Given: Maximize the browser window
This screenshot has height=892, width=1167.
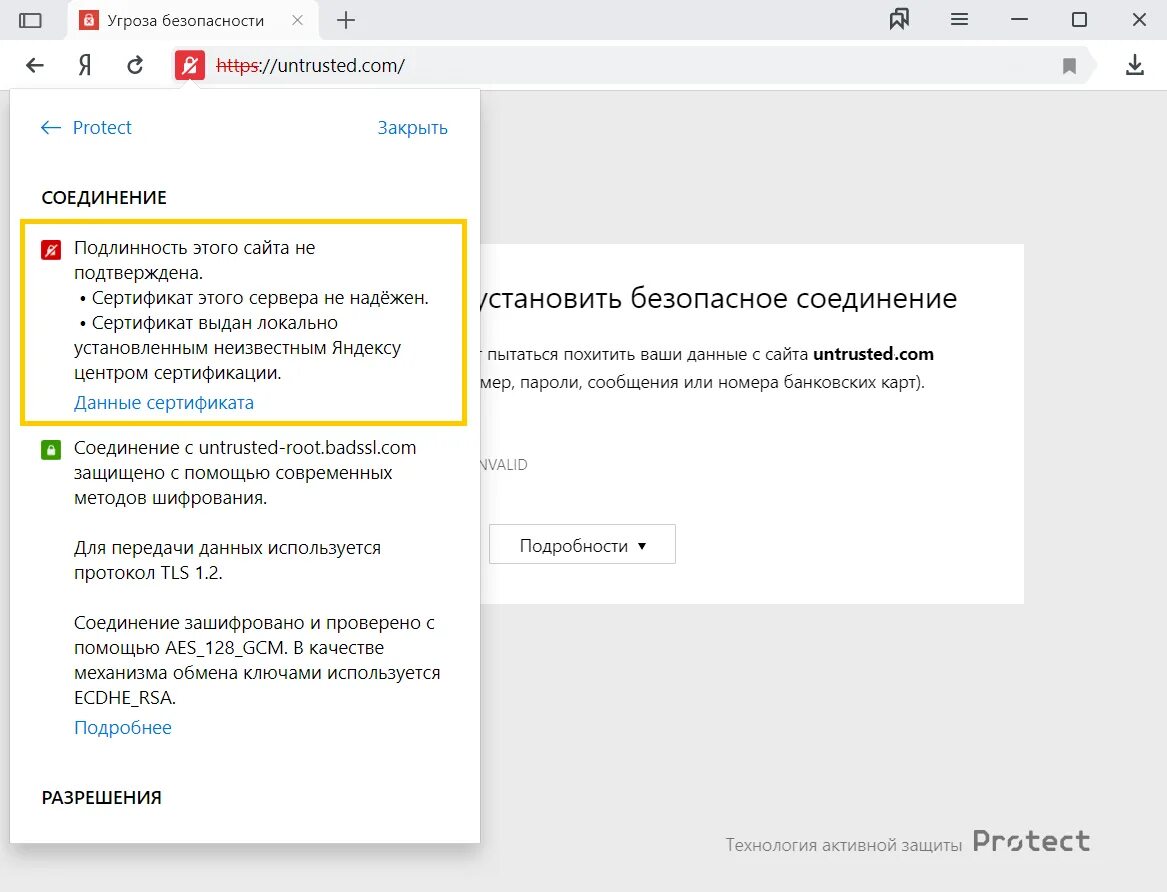Looking at the screenshot, I should tap(1079, 19).
